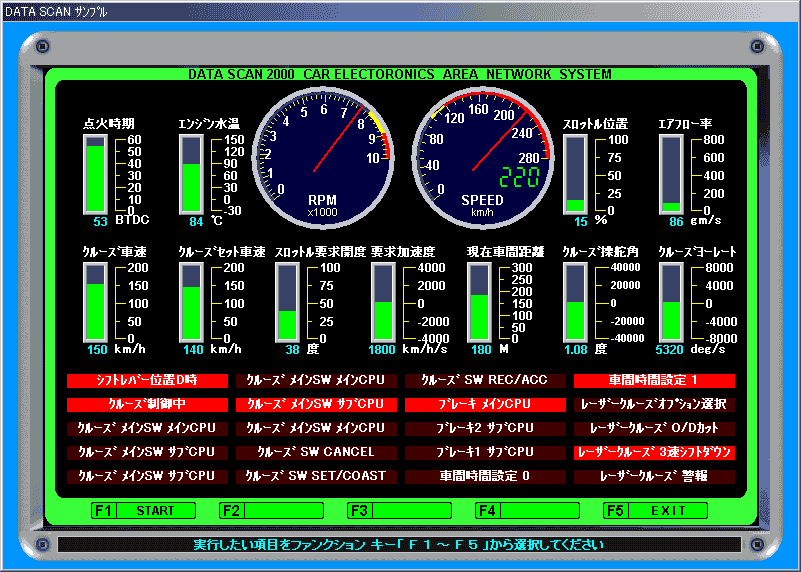Click the 1.08 度 steering angle value
The image size is (801, 572).
(x=576, y=350)
